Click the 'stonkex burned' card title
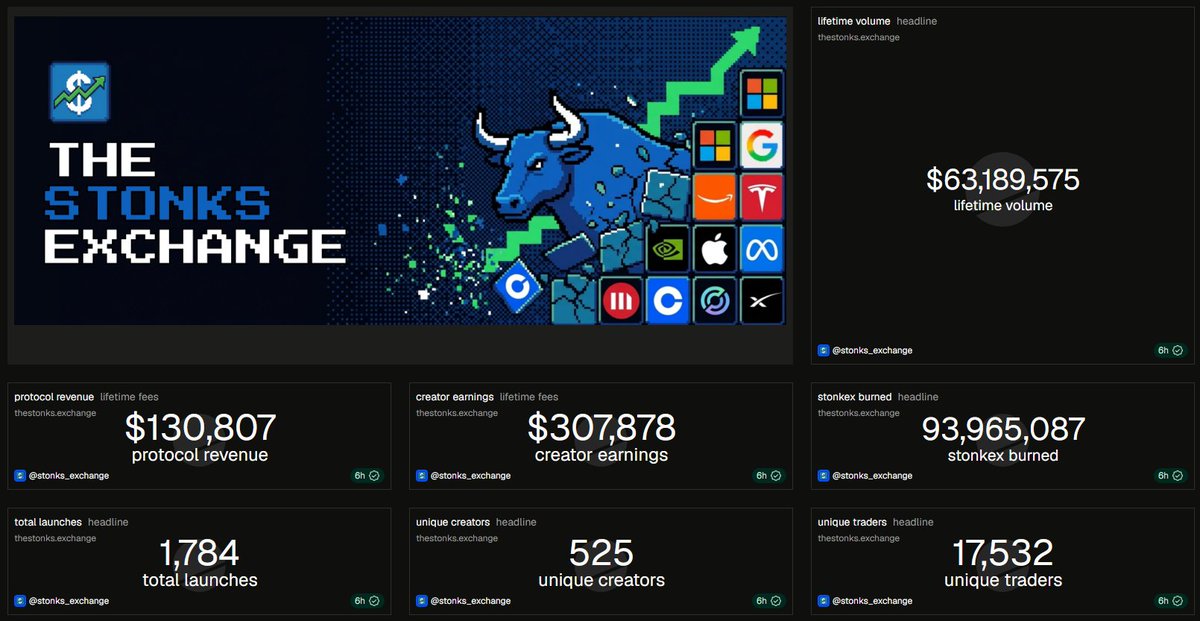Viewport: 1200px width, 621px height. [x=855, y=397]
